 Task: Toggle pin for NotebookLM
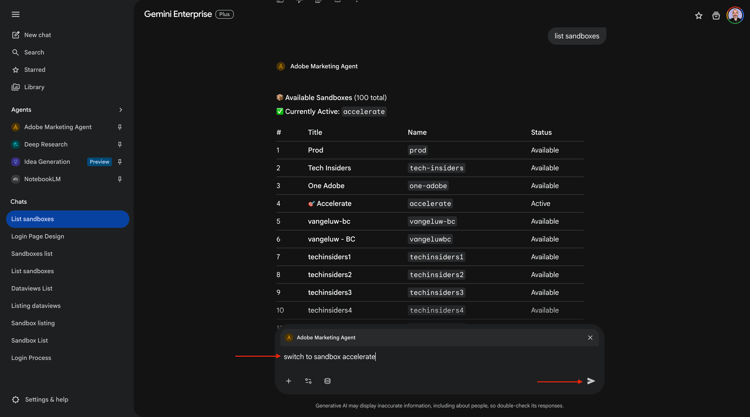click(x=120, y=179)
